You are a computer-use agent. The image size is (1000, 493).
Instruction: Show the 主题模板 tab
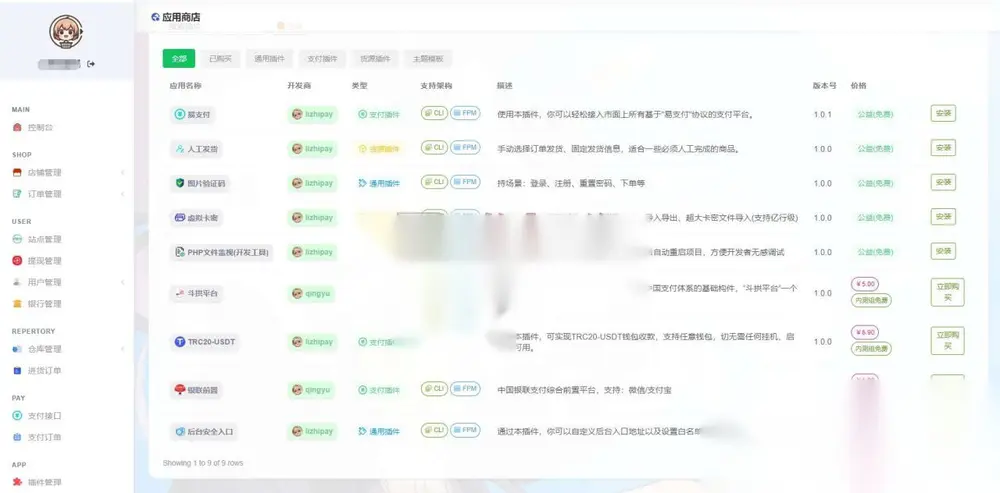(x=428, y=59)
